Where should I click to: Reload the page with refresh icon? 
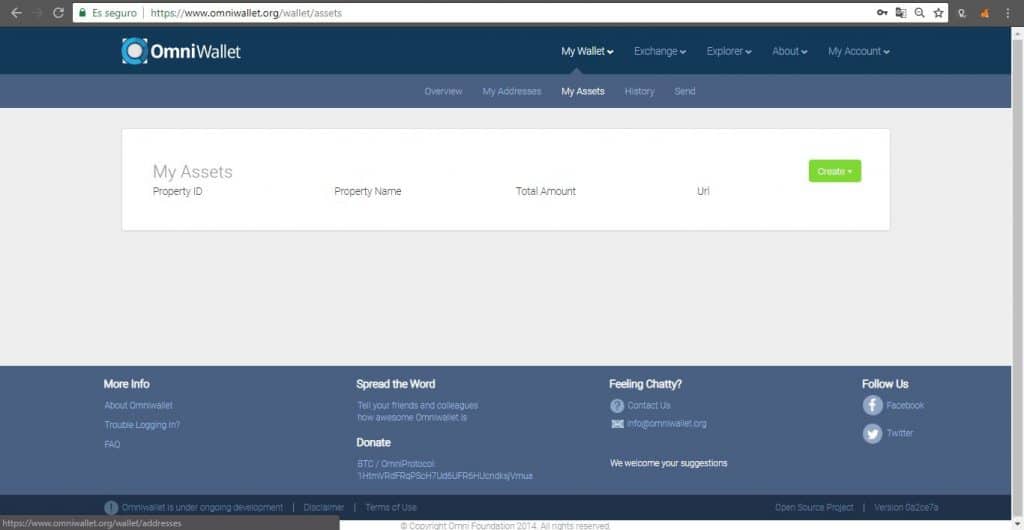tap(58, 13)
